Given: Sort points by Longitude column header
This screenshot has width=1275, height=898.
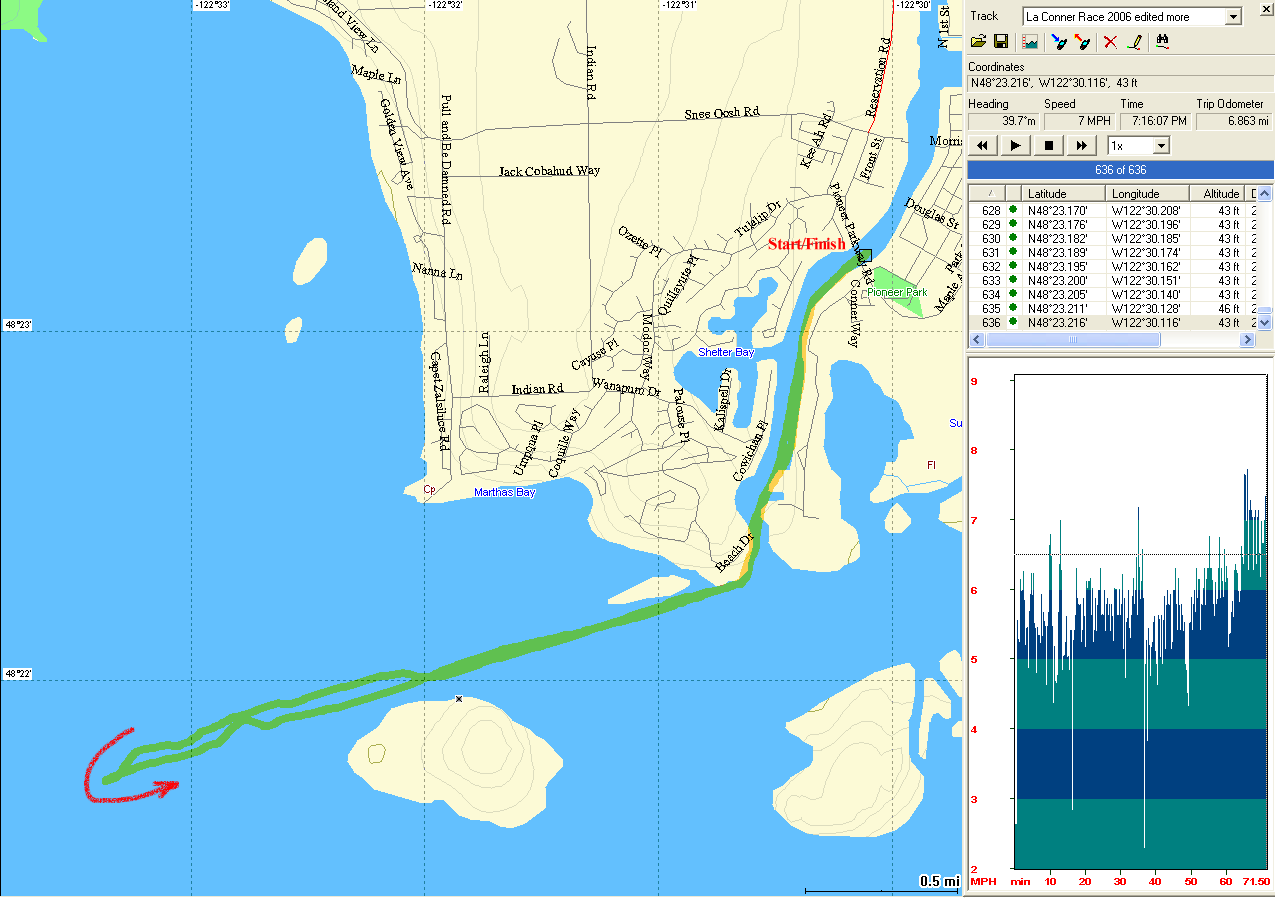Looking at the screenshot, I should (1147, 194).
